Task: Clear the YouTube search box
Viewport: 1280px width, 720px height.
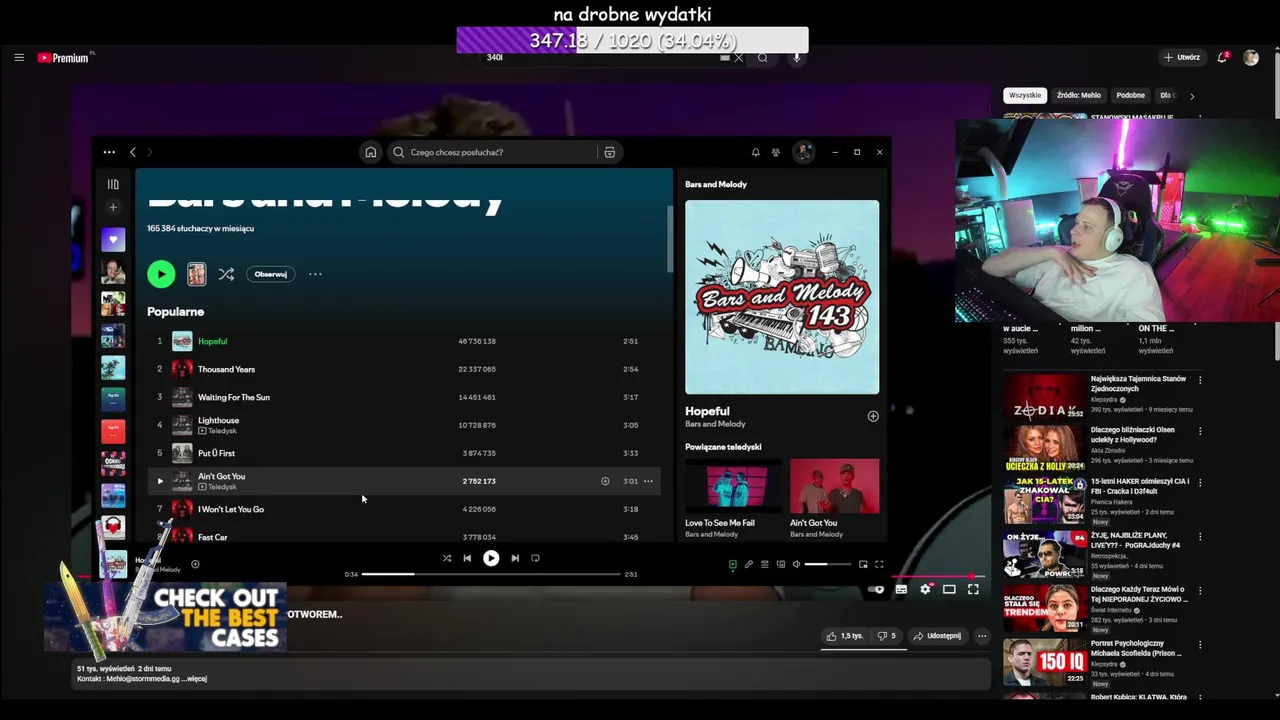Action: 739,57
